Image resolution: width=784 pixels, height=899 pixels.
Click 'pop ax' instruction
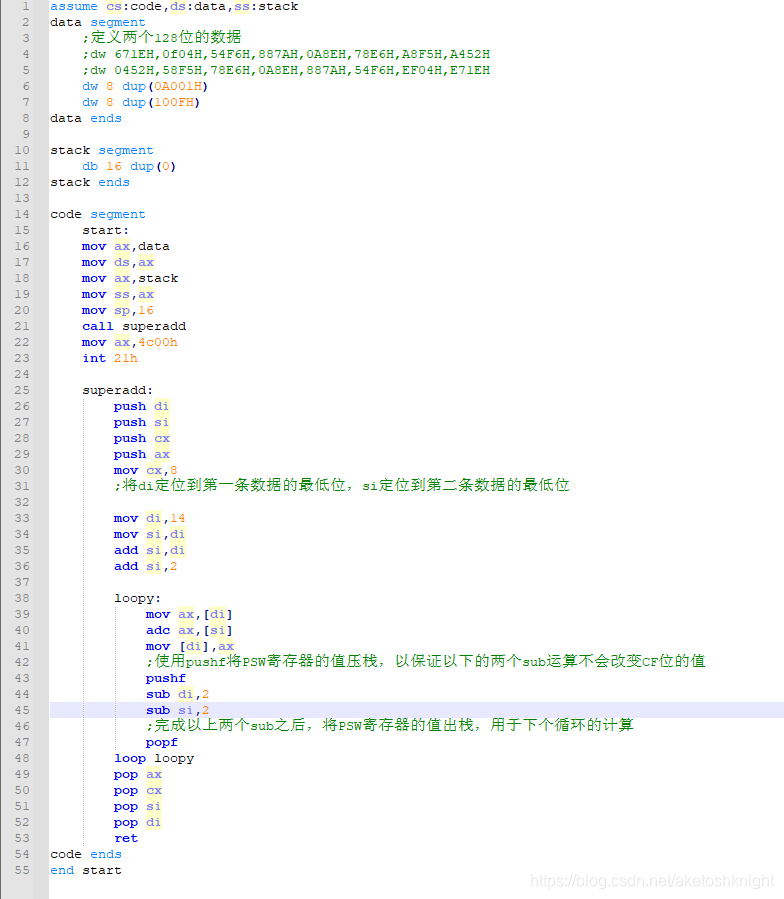coord(138,775)
